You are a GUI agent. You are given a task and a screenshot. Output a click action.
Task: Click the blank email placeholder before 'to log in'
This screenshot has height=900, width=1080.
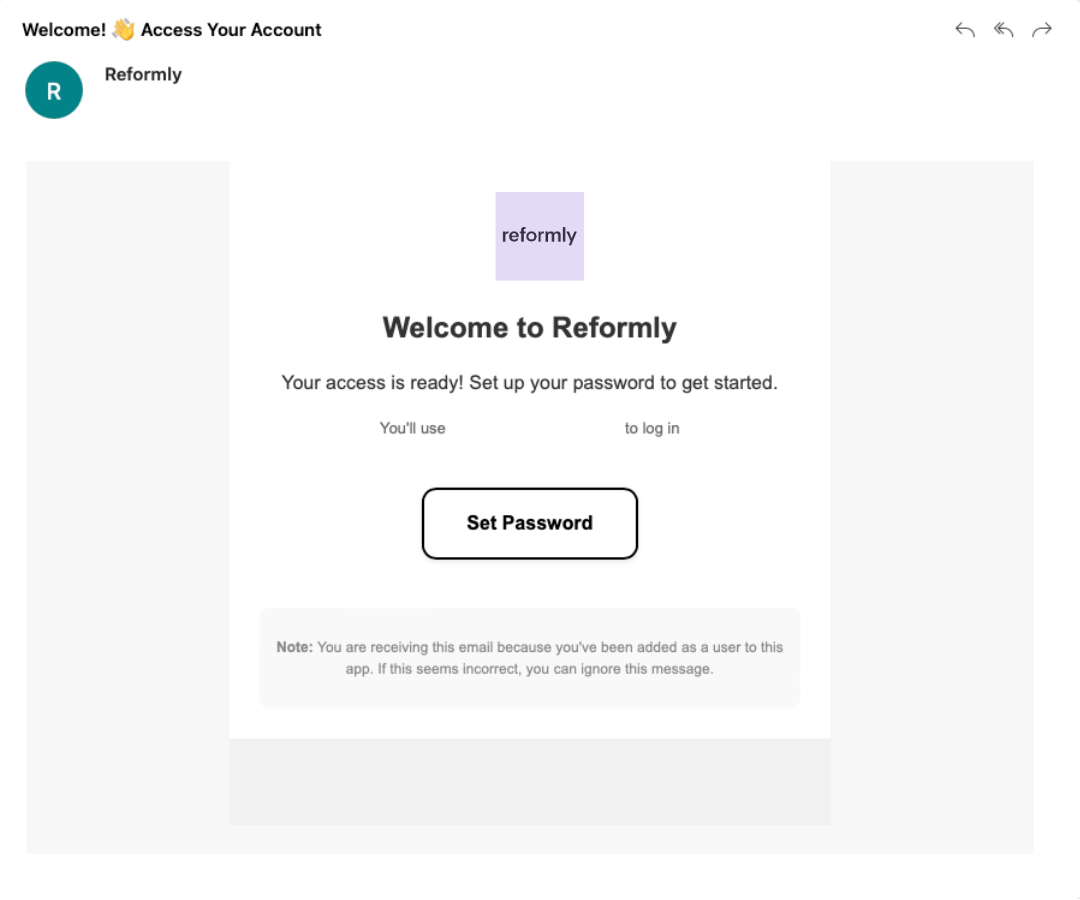click(535, 428)
